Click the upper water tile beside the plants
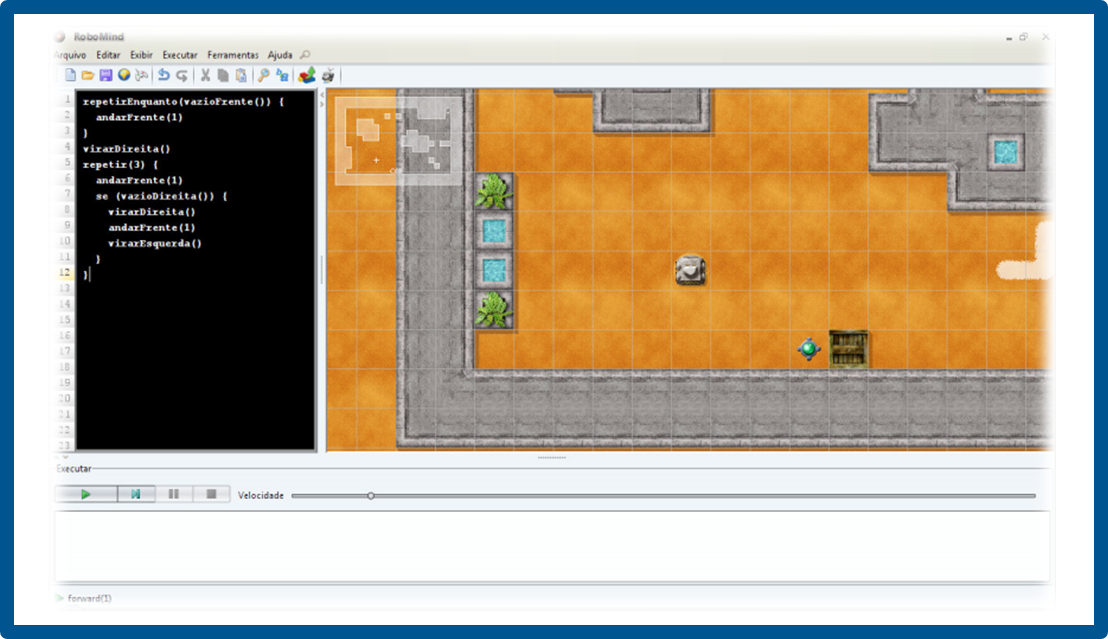Image resolution: width=1108 pixels, height=639 pixels. point(494,230)
